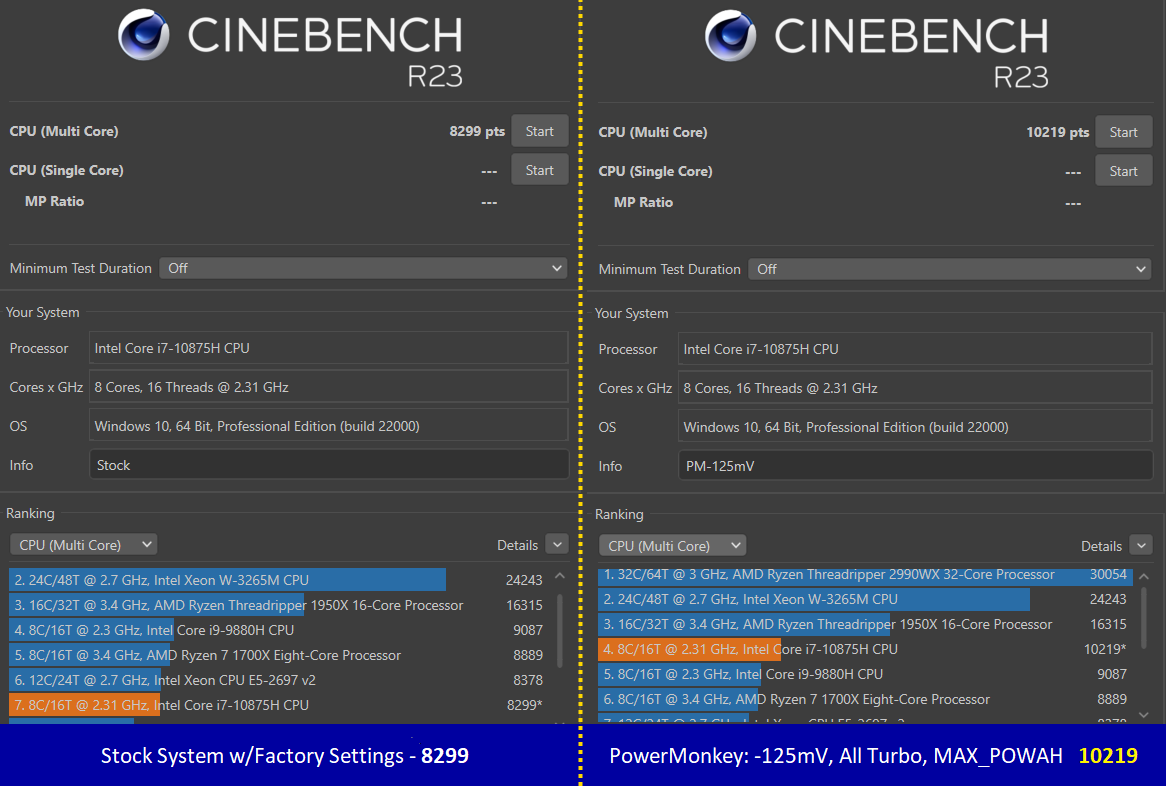This screenshot has height=786, width=1166.
Task: Click the ranking scrollbar thumb in right window
Action: coord(1144,619)
